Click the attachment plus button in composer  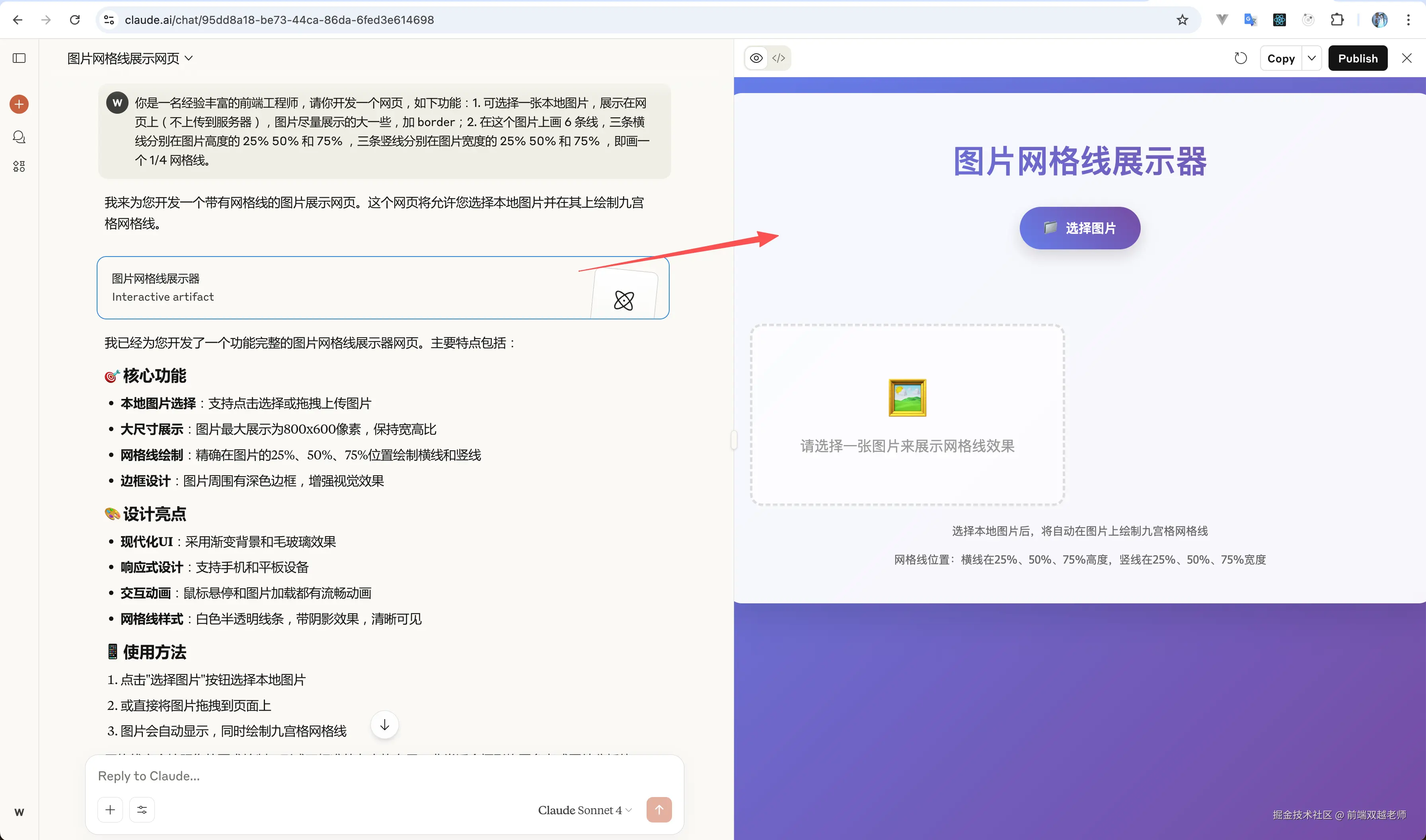110,809
